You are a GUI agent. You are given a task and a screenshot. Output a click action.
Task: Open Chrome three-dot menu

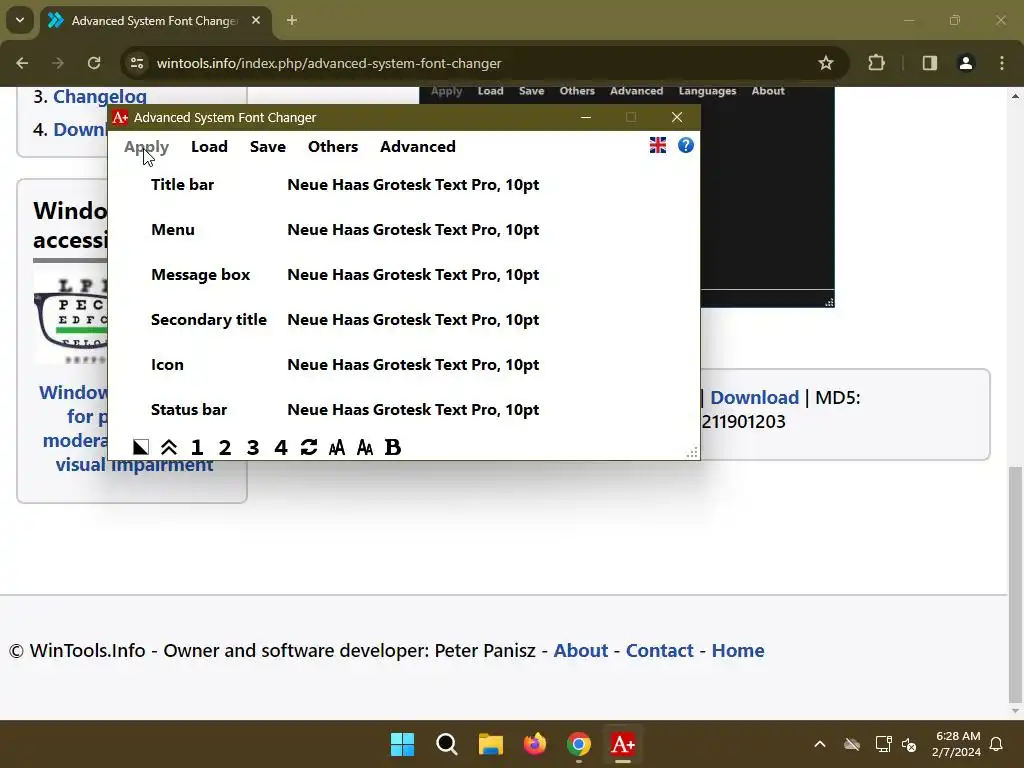pos(1002,63)
